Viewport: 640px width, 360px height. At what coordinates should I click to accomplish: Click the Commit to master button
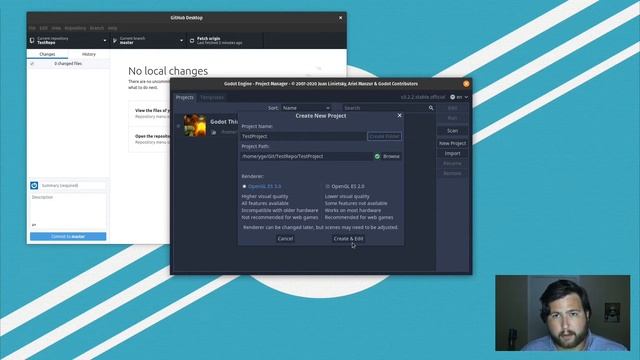(x=68, y=236)
